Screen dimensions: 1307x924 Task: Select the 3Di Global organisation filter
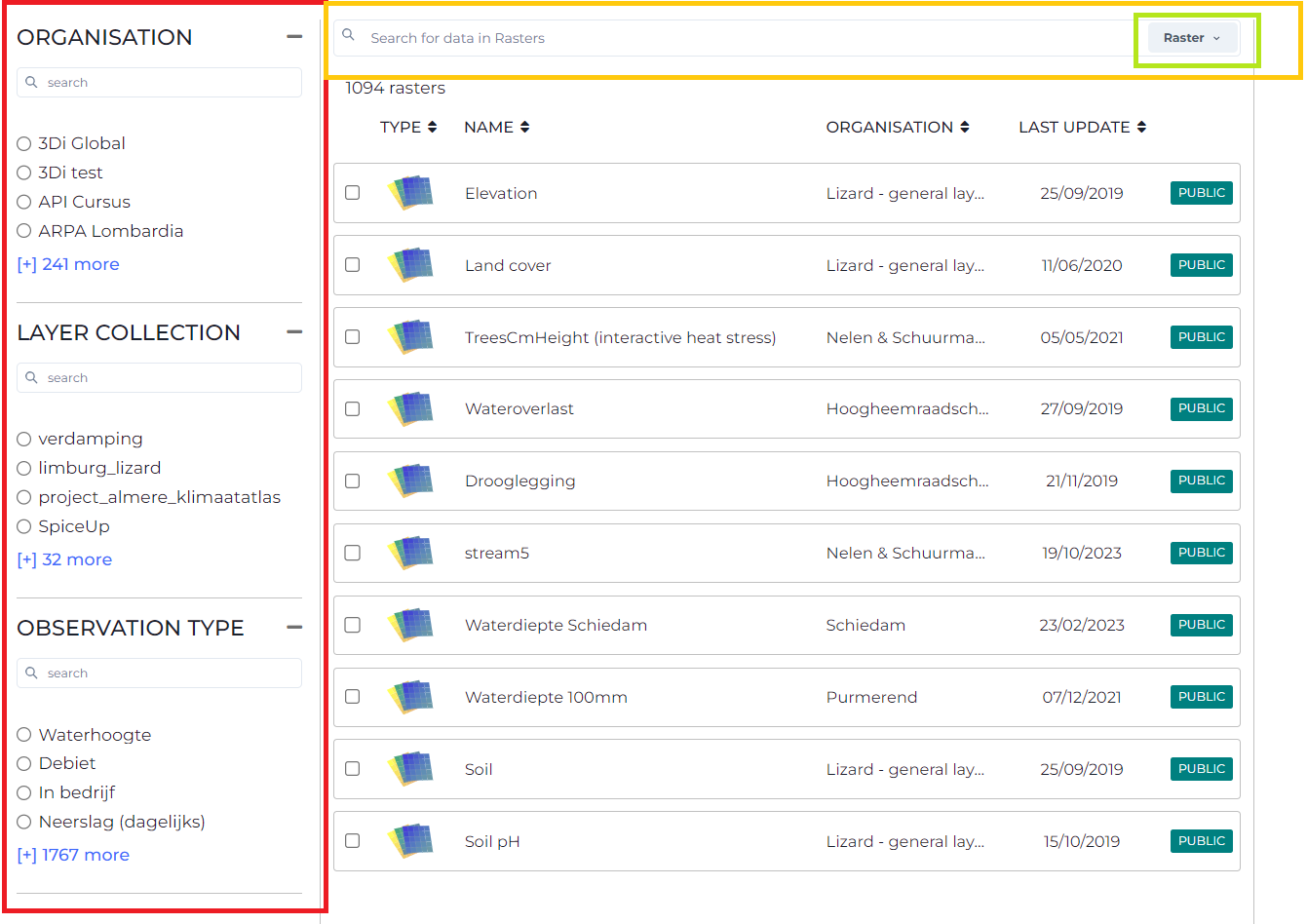(x=24, y=144)
